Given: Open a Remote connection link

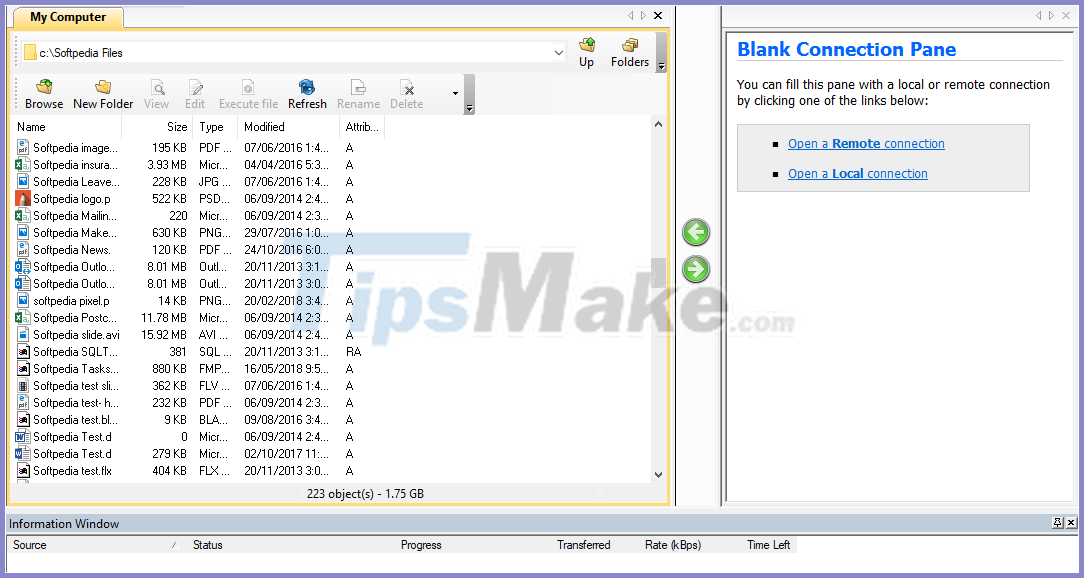Looking at the screenshot, I should (865, 143).
